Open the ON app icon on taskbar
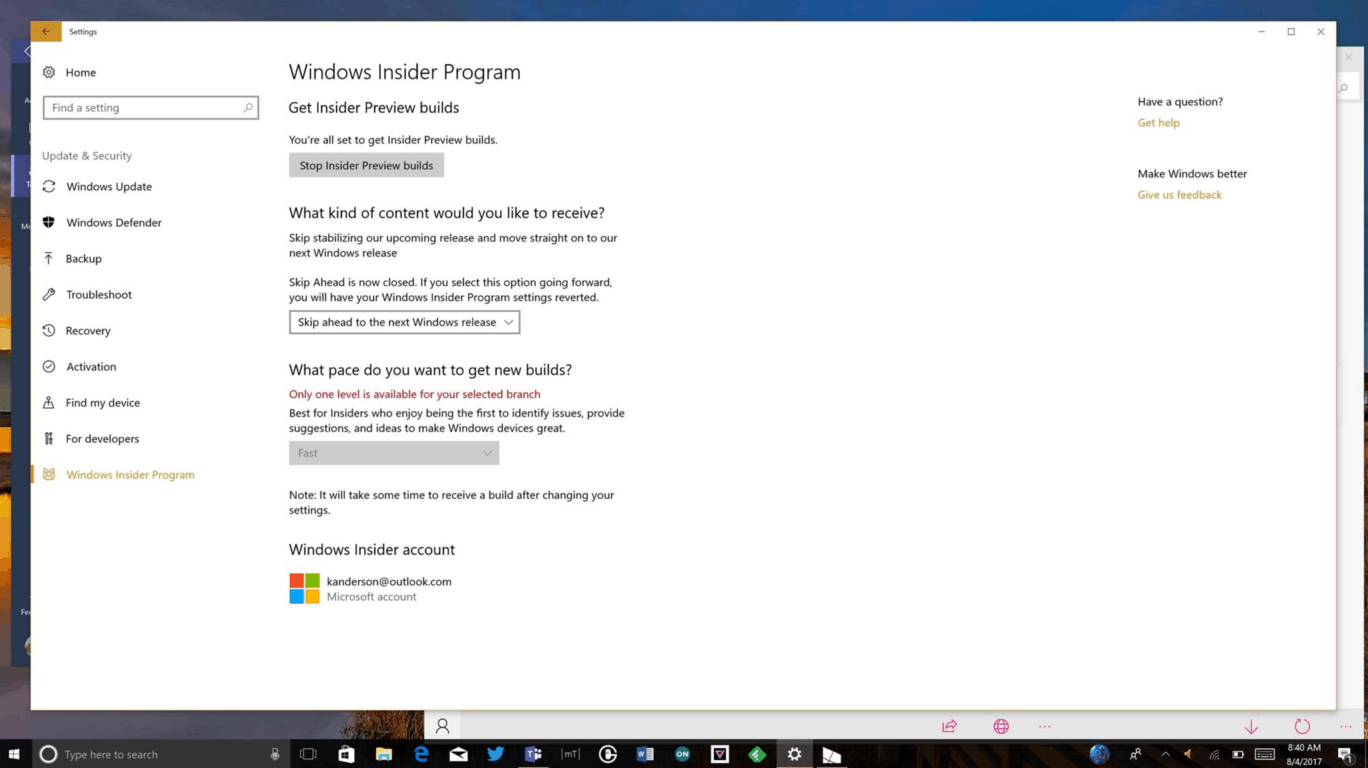Viewport: 1368px width, 768px height. [682, 754]
